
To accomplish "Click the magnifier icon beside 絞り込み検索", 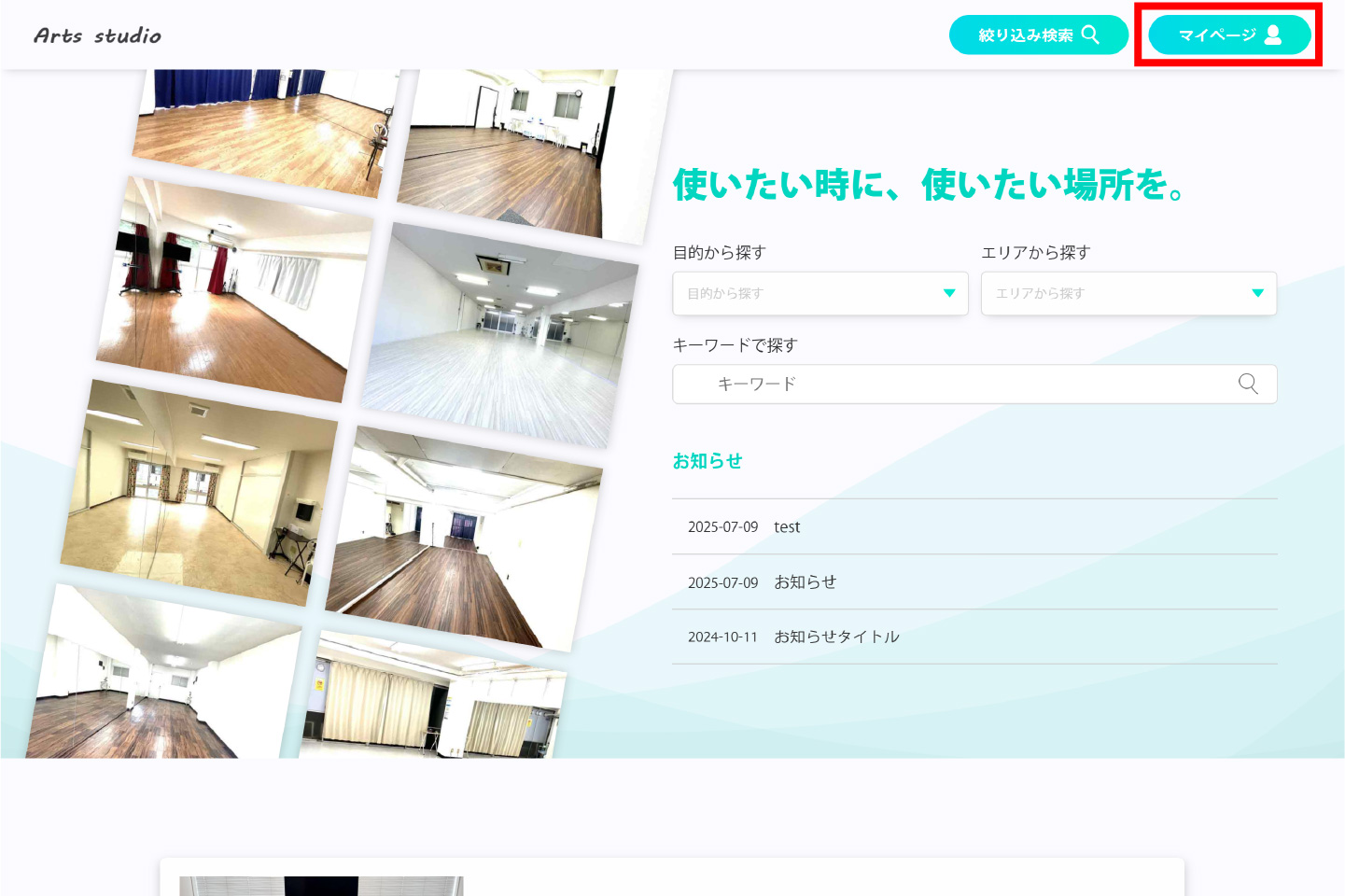I will [x=1090, y=35].
